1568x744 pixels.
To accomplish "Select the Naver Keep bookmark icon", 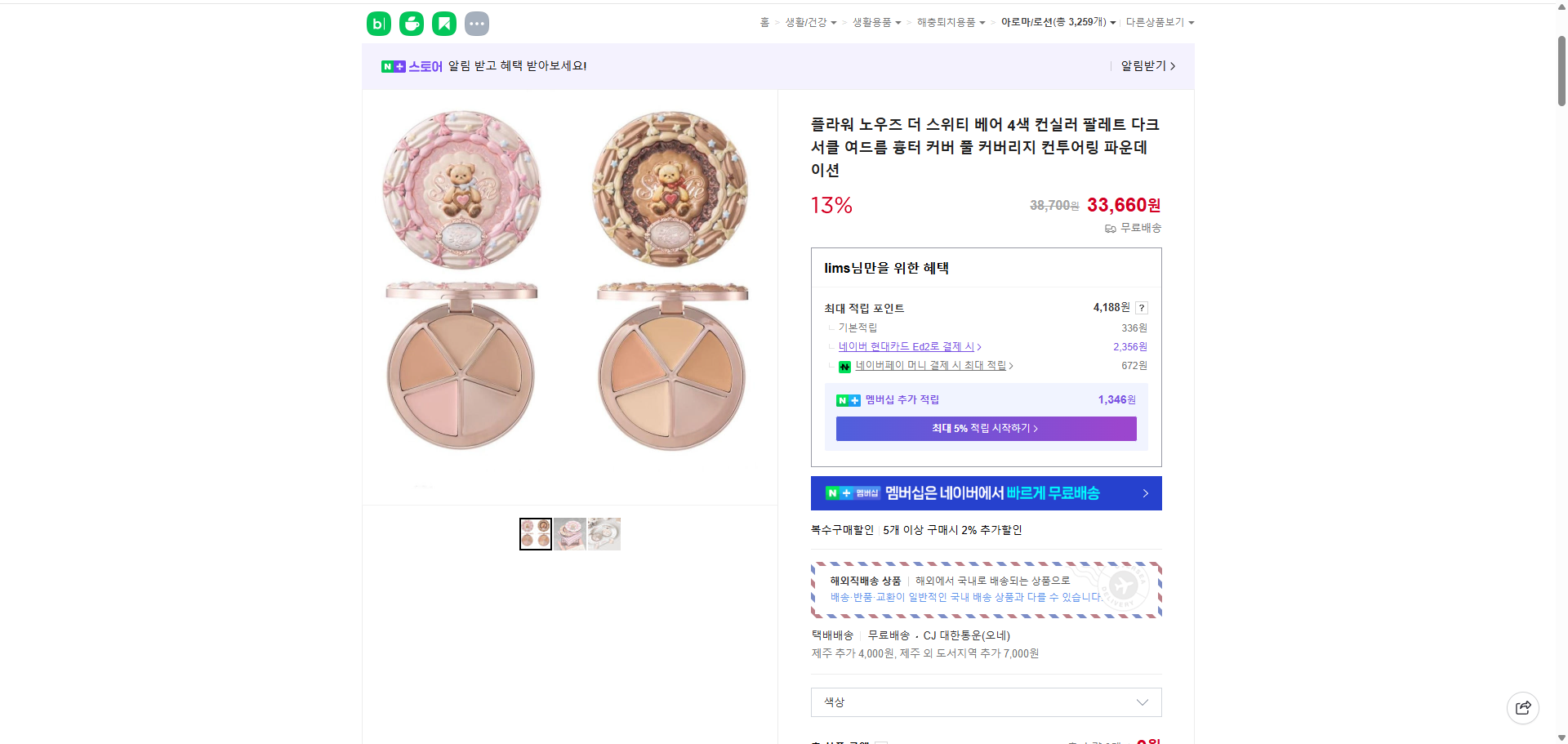I will [443, 23].
